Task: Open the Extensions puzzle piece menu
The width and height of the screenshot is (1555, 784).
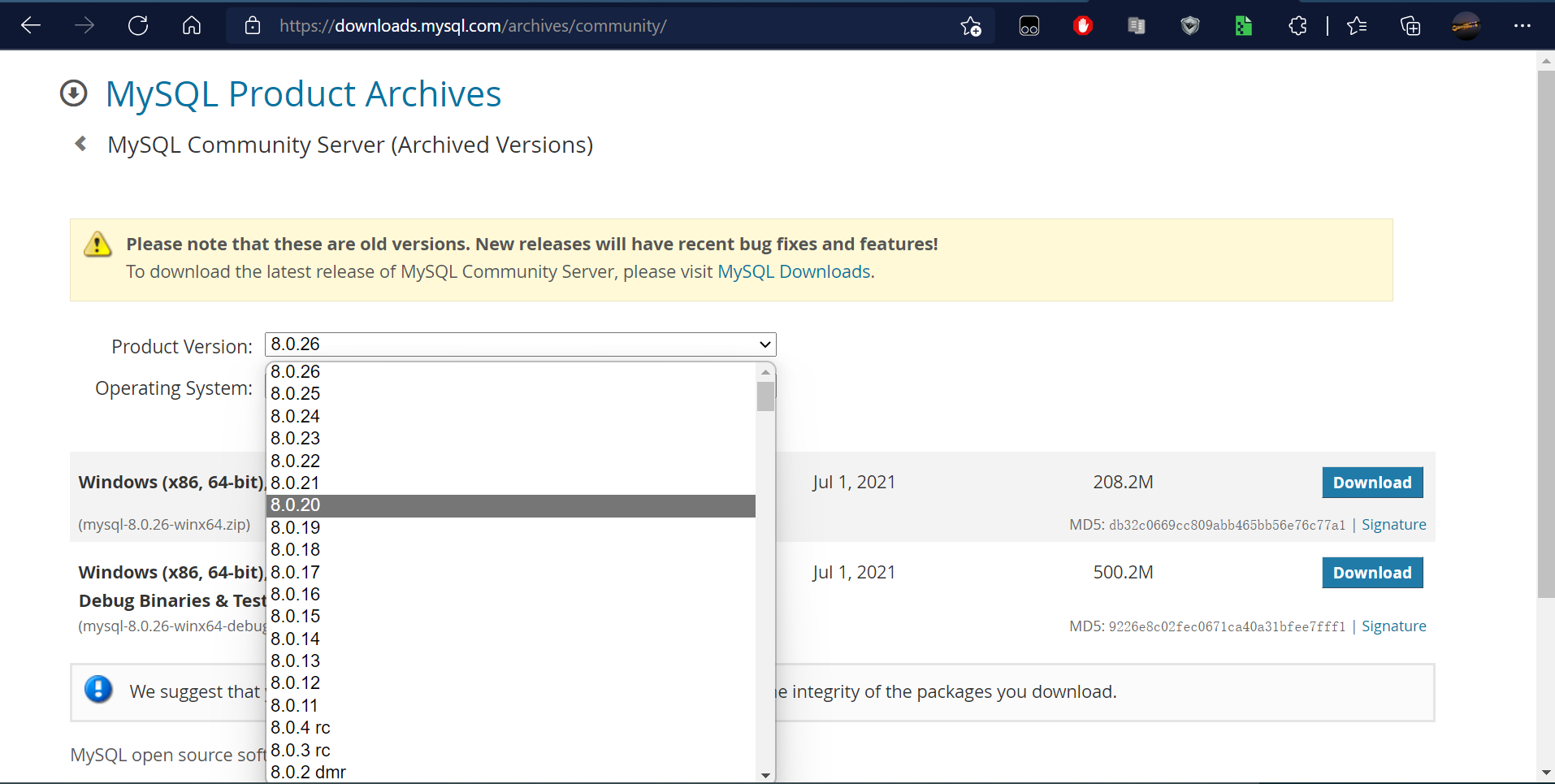Action: coord(1297,26)
